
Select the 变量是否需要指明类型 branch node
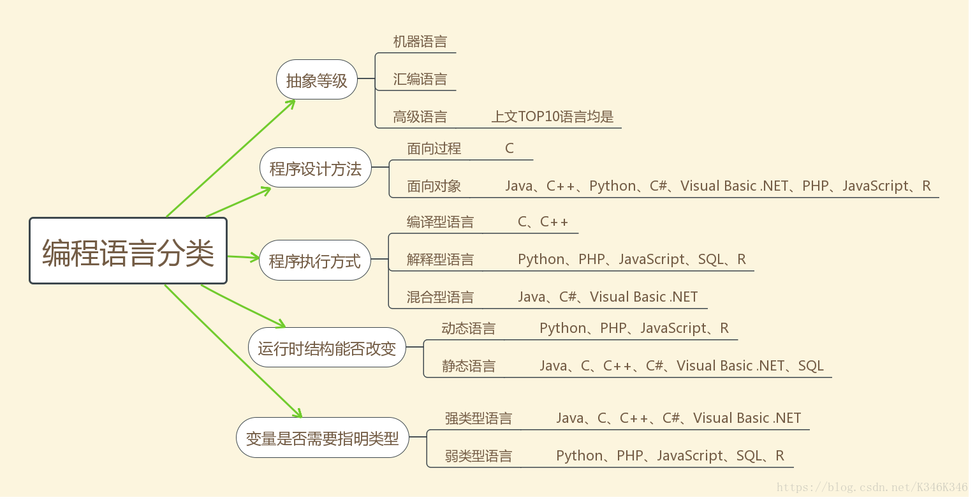(322, 438)
